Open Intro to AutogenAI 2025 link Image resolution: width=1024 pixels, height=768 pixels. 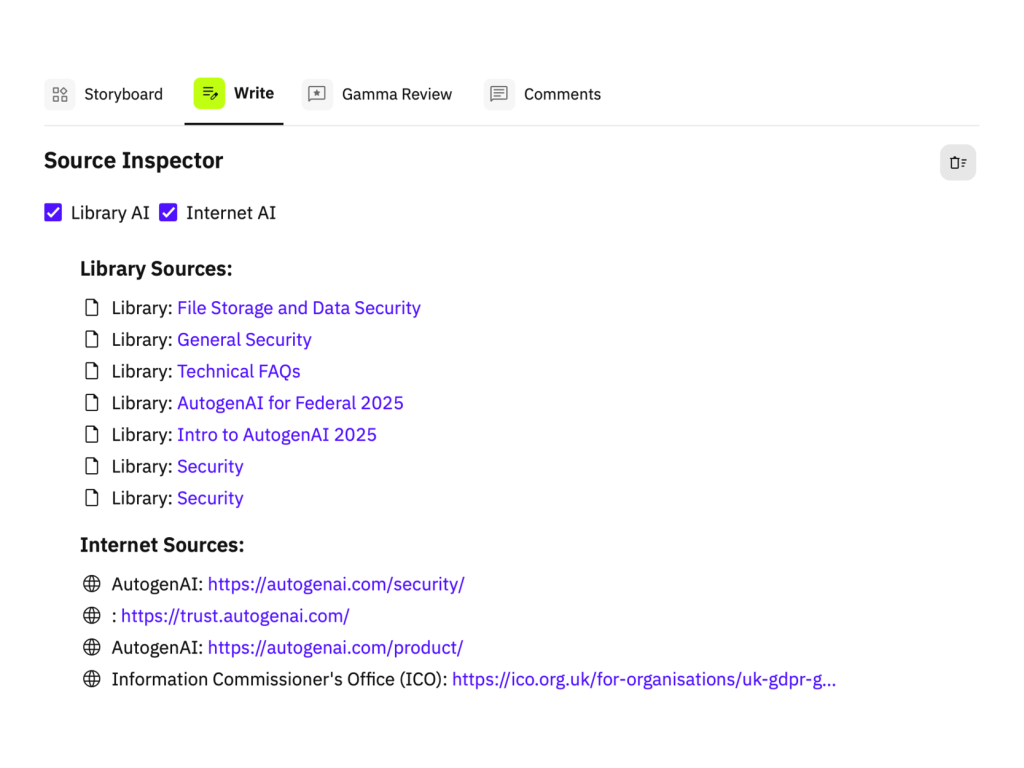(x=277, y=435)
